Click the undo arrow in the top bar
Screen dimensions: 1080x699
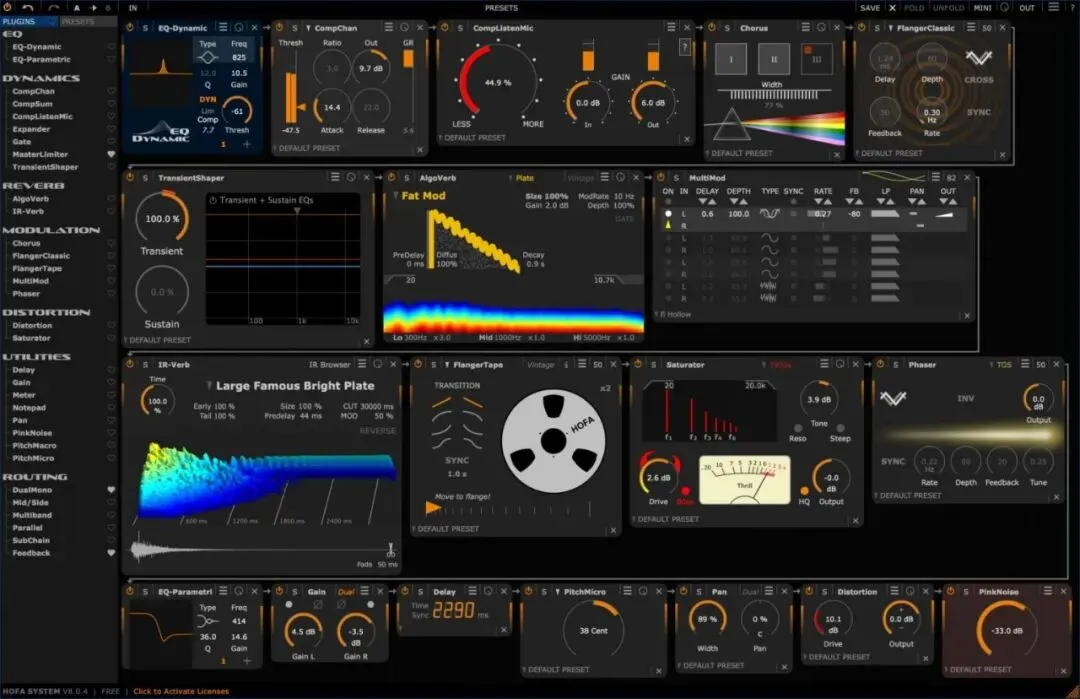click(x=28, y=8)
